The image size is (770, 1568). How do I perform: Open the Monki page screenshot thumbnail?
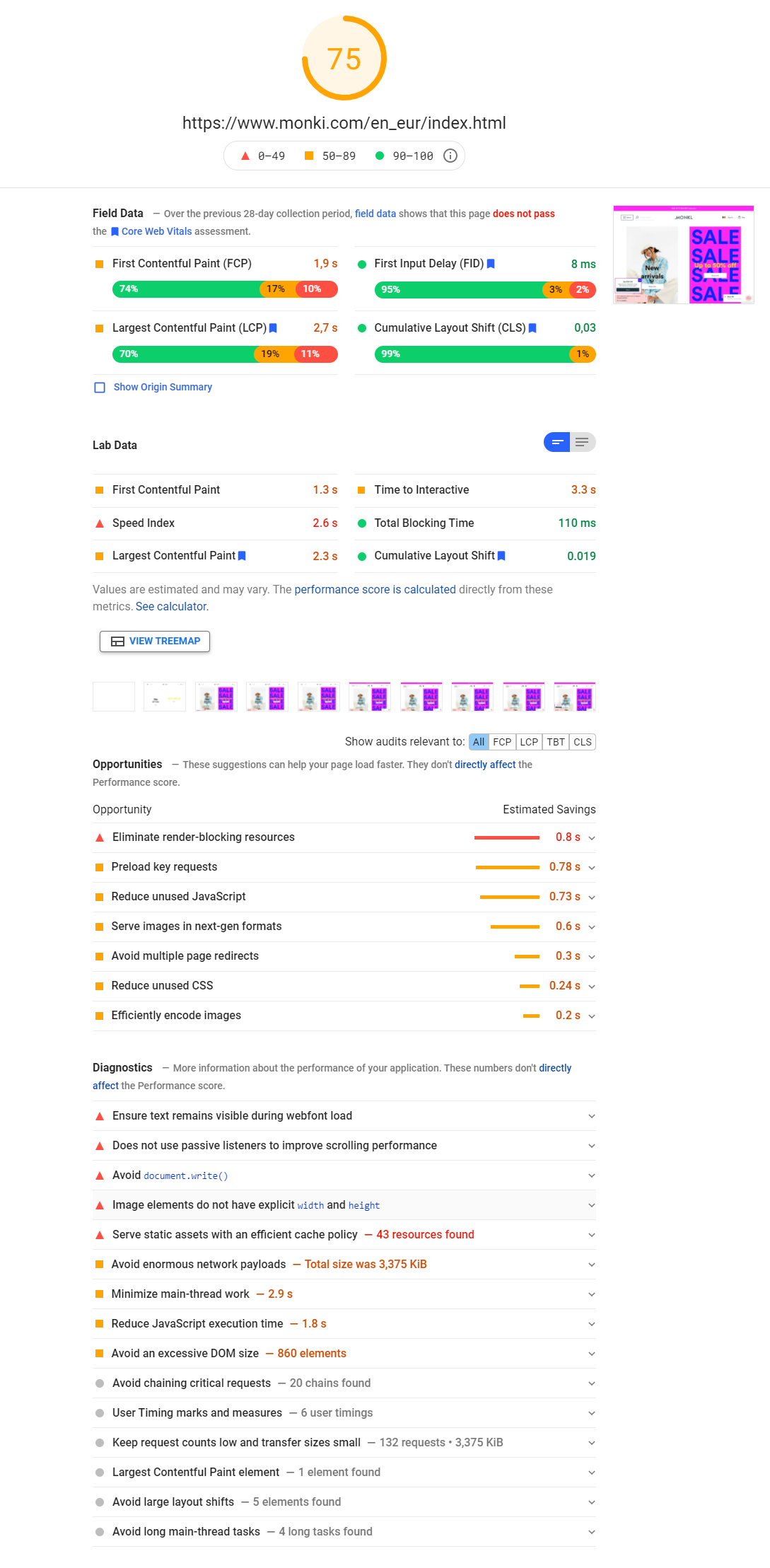(683, 255)
